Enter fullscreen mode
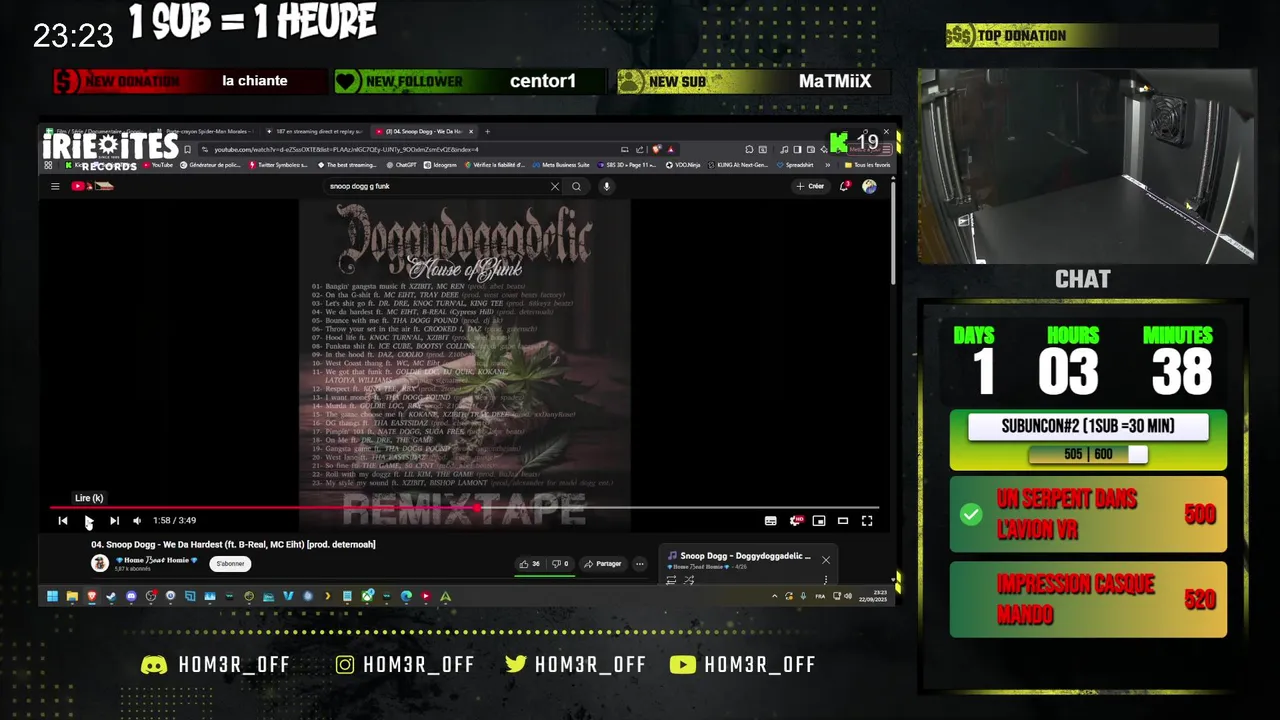 point(867,520)
